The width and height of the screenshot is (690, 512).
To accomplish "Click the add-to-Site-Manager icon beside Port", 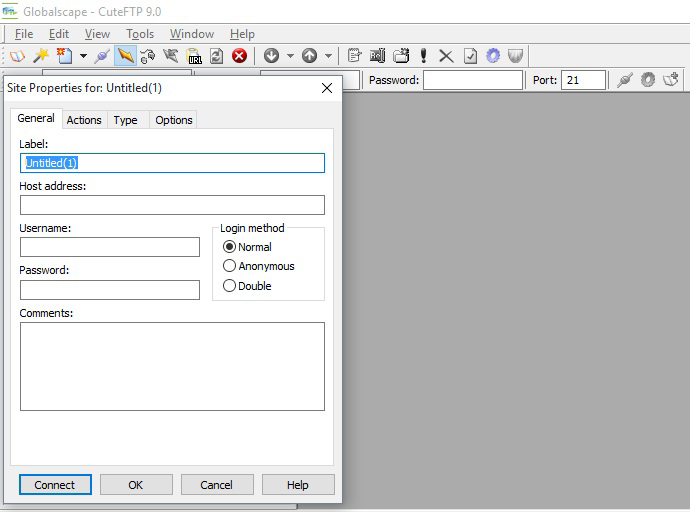I will (x=671, y=80).
